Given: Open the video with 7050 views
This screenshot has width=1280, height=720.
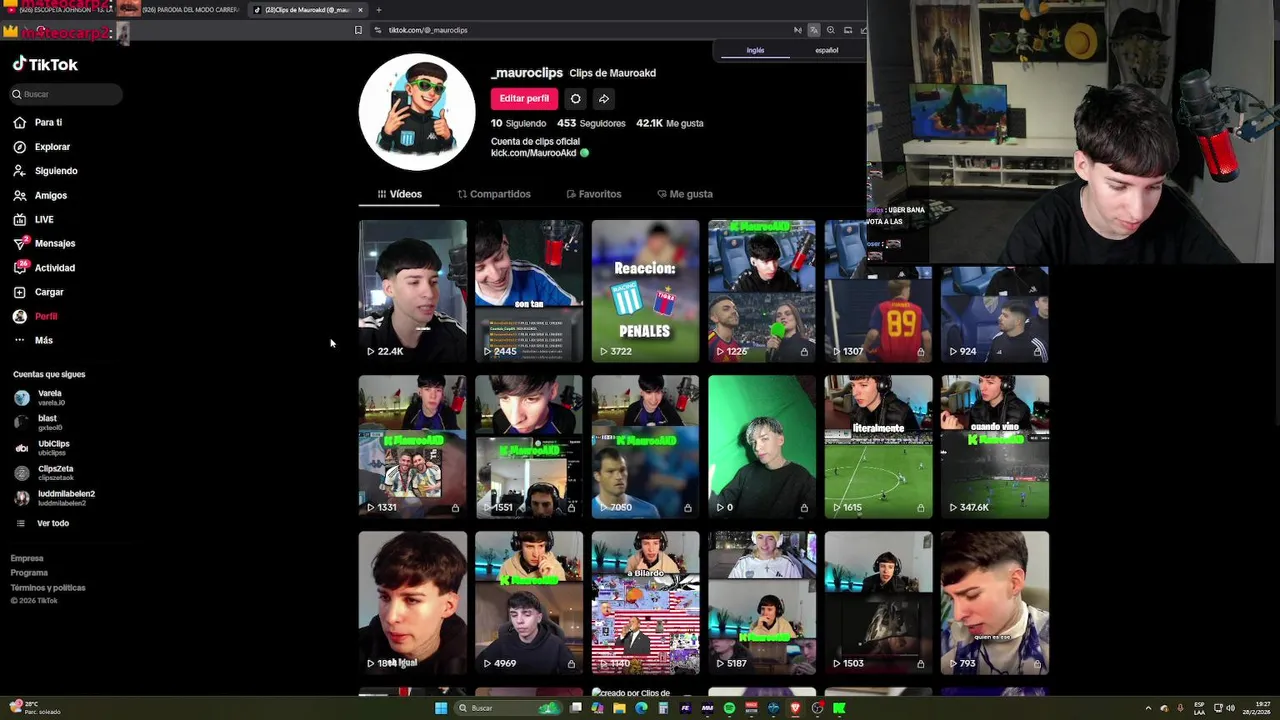Looking at the screenshot, I should 645,447.
